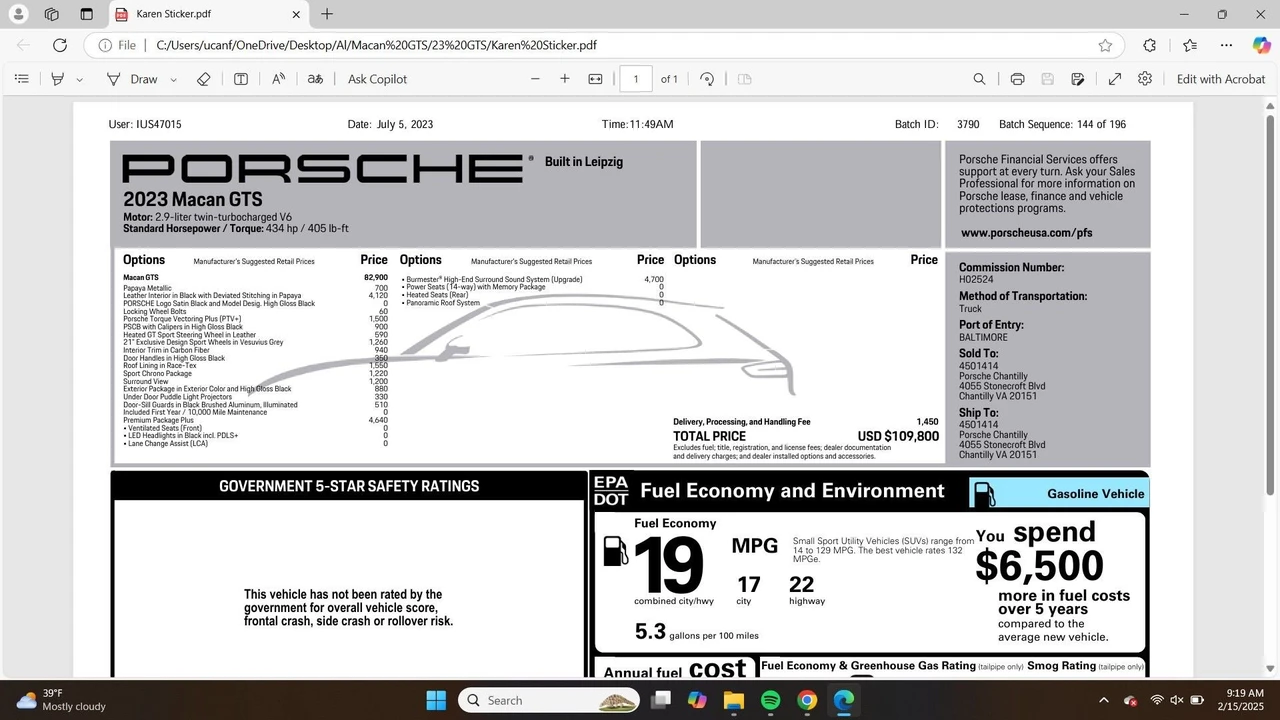Show hidden system tray icons

tap(1103, 700)
